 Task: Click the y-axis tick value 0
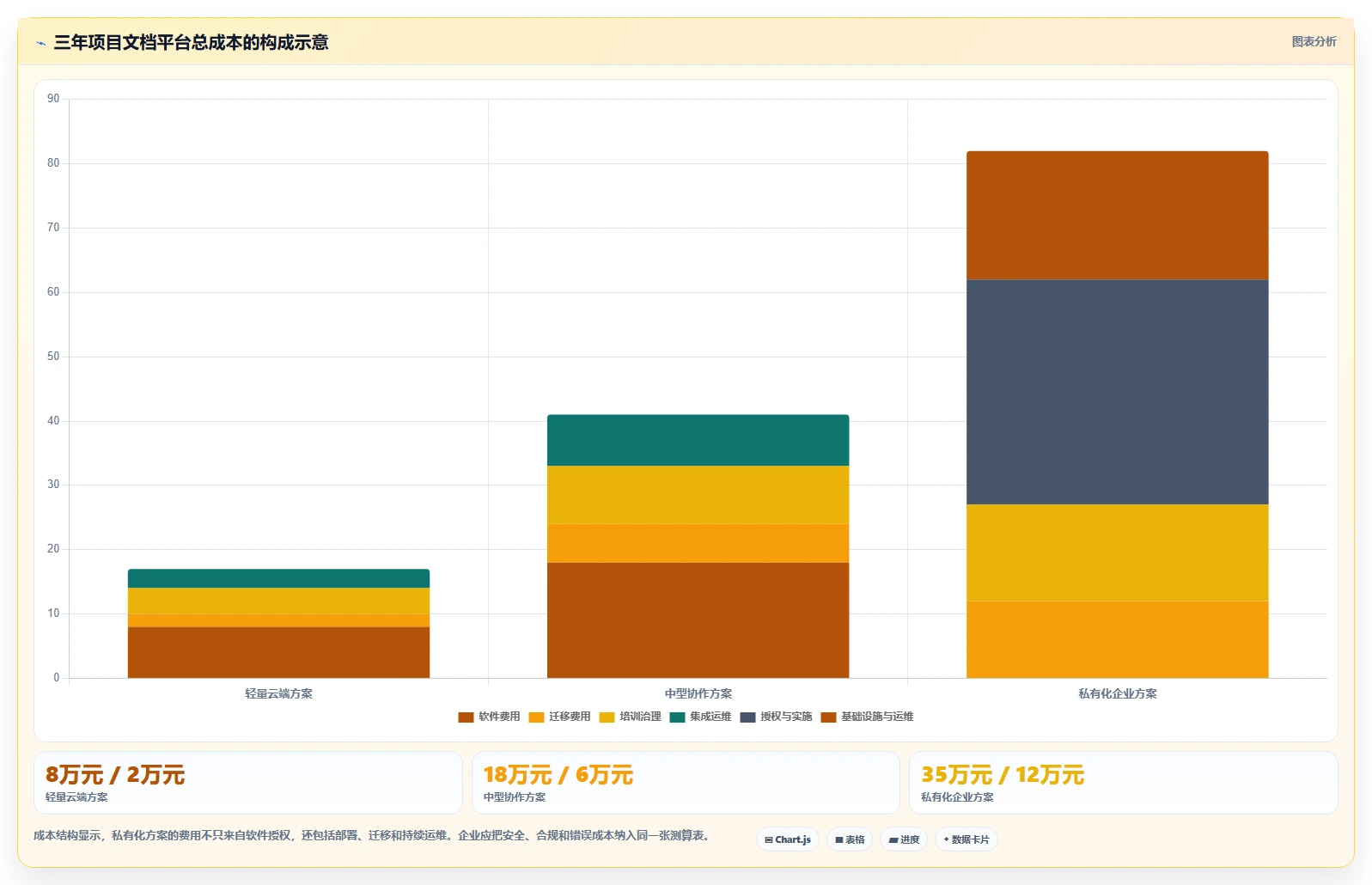[57, 678]
